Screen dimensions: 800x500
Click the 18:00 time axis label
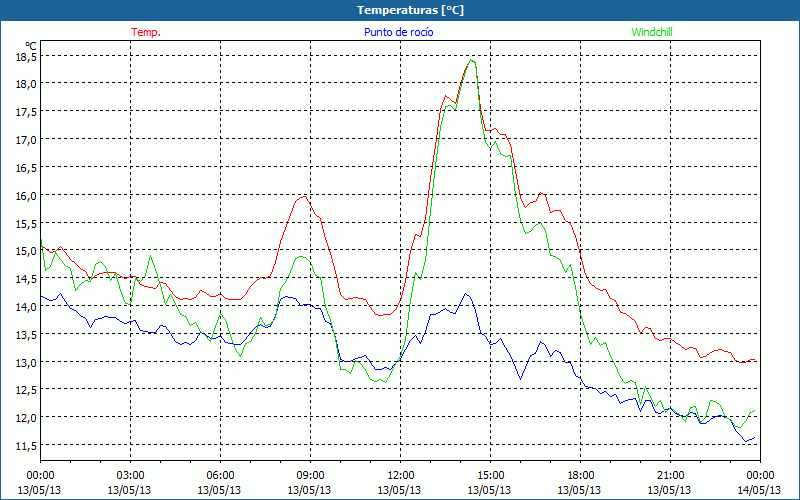click(580, 476)
